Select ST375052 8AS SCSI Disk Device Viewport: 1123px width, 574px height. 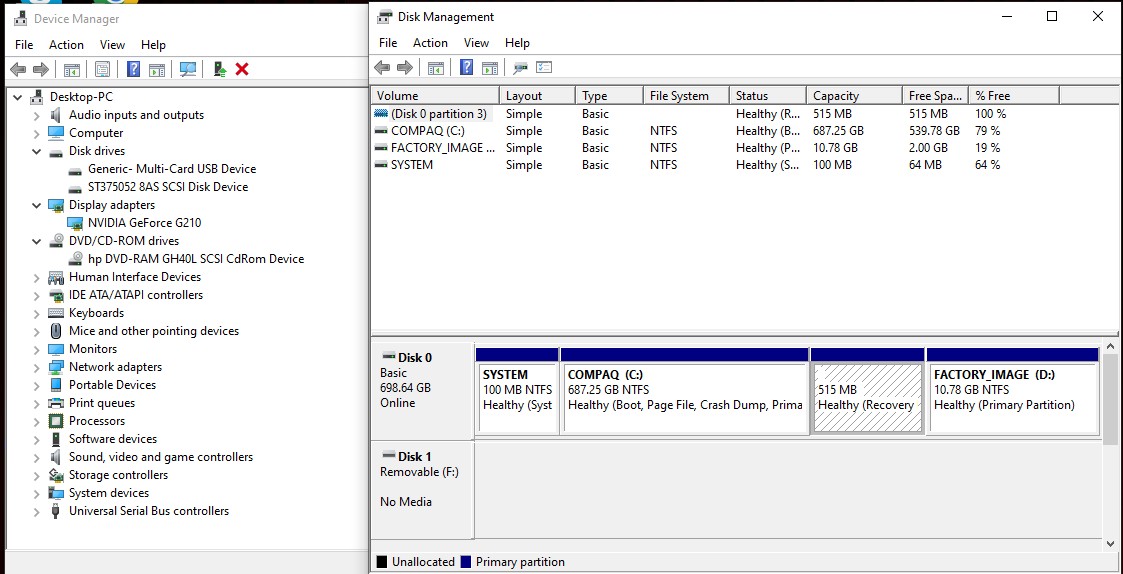click(167, 187)
